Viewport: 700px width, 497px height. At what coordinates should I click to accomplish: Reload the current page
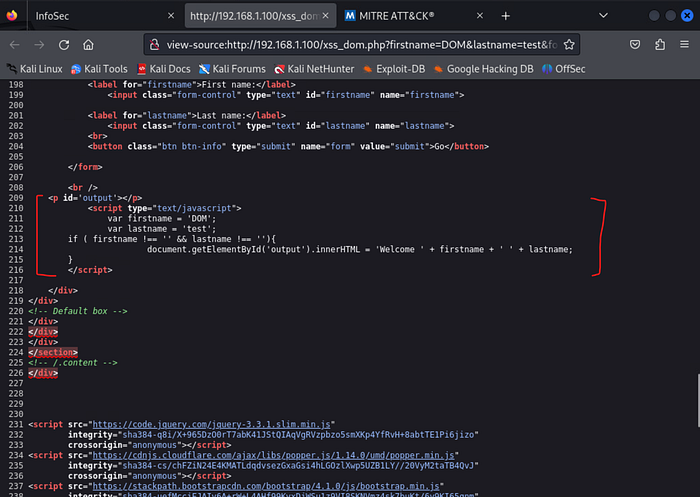64,45
